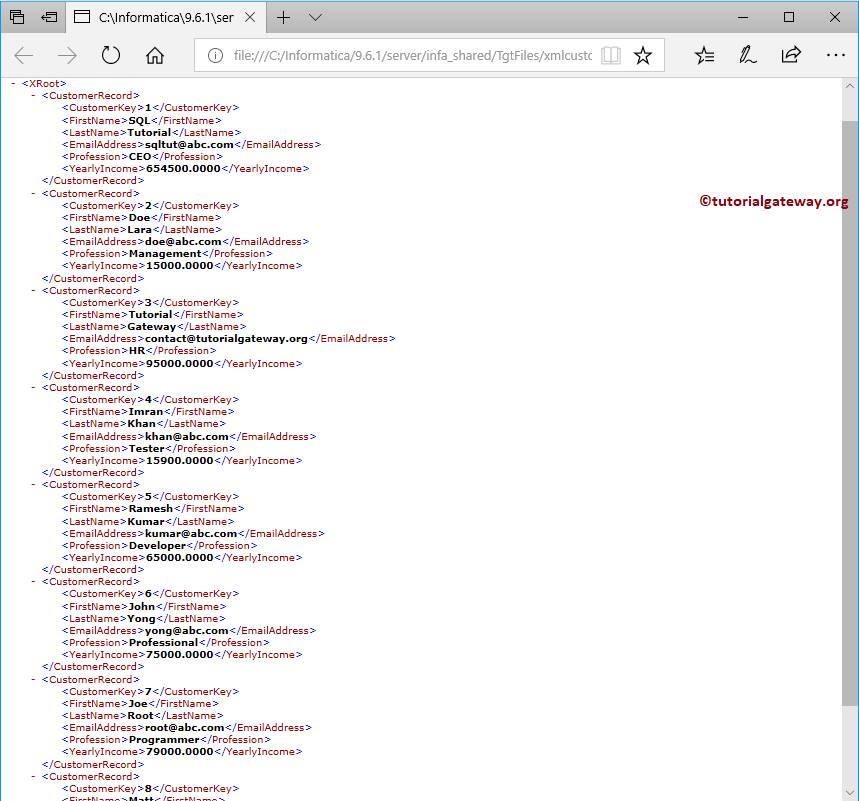Show site information icon in address bar
The height and width of the screenshot is (801, 859).
pos(215,55)
